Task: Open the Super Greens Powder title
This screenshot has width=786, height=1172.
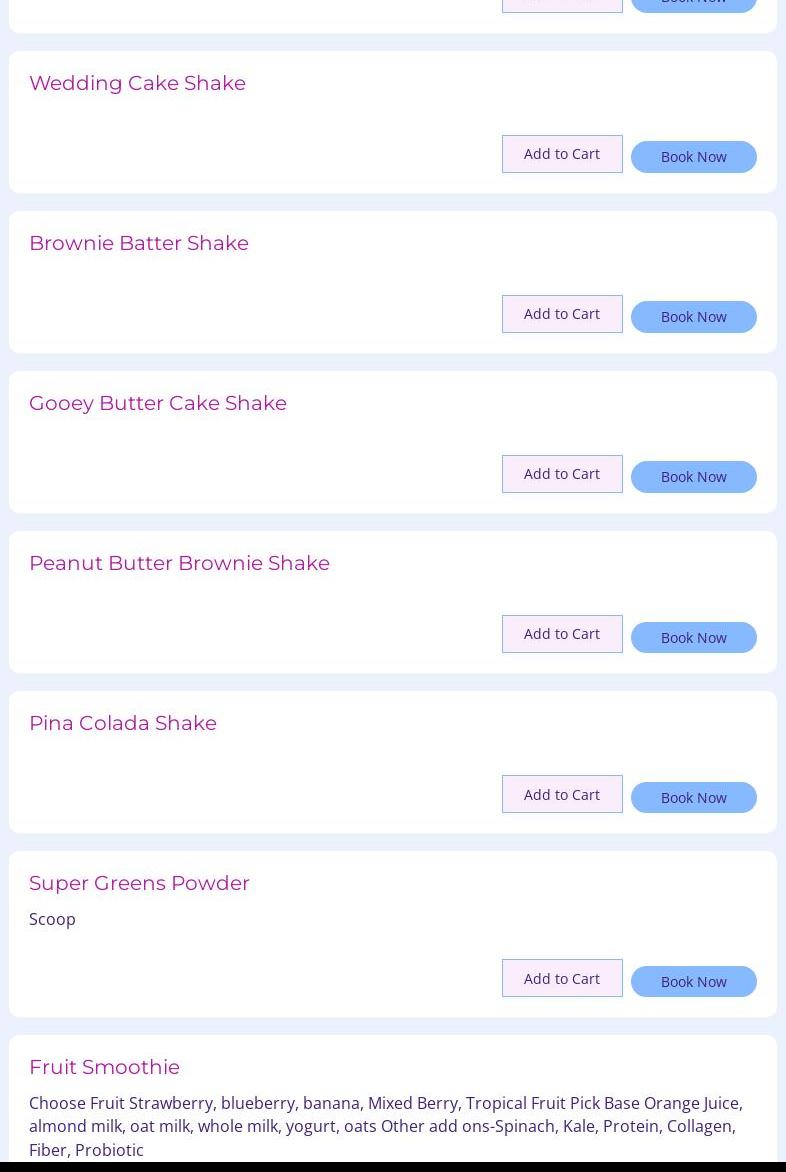Action: [139, 883]
